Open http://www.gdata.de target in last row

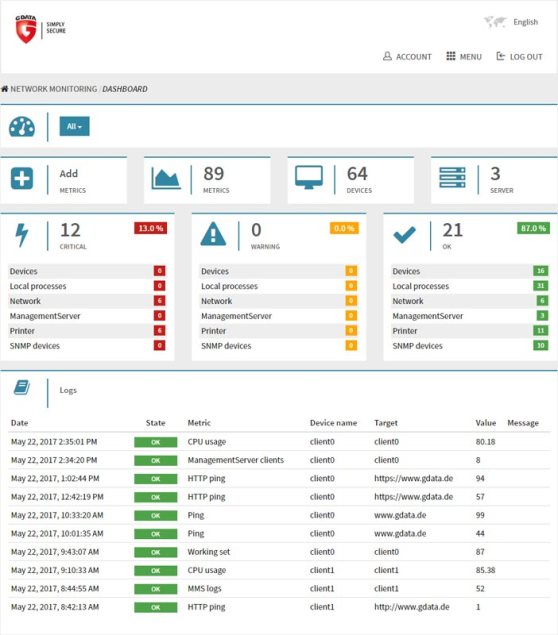(x=412, y=607)
